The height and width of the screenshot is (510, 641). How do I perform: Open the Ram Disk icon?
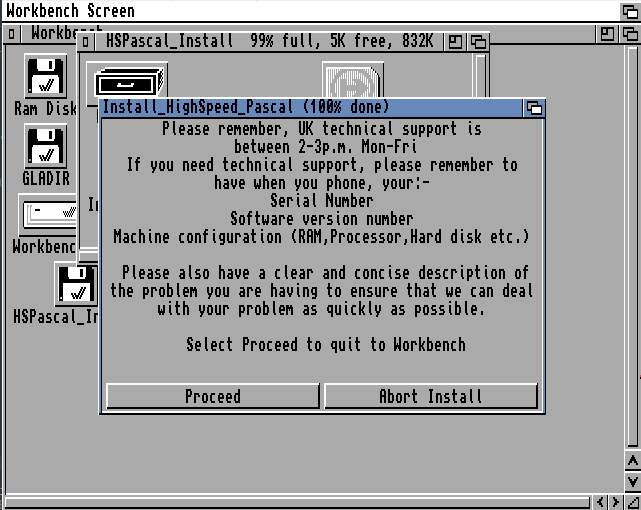pos(45,76)
